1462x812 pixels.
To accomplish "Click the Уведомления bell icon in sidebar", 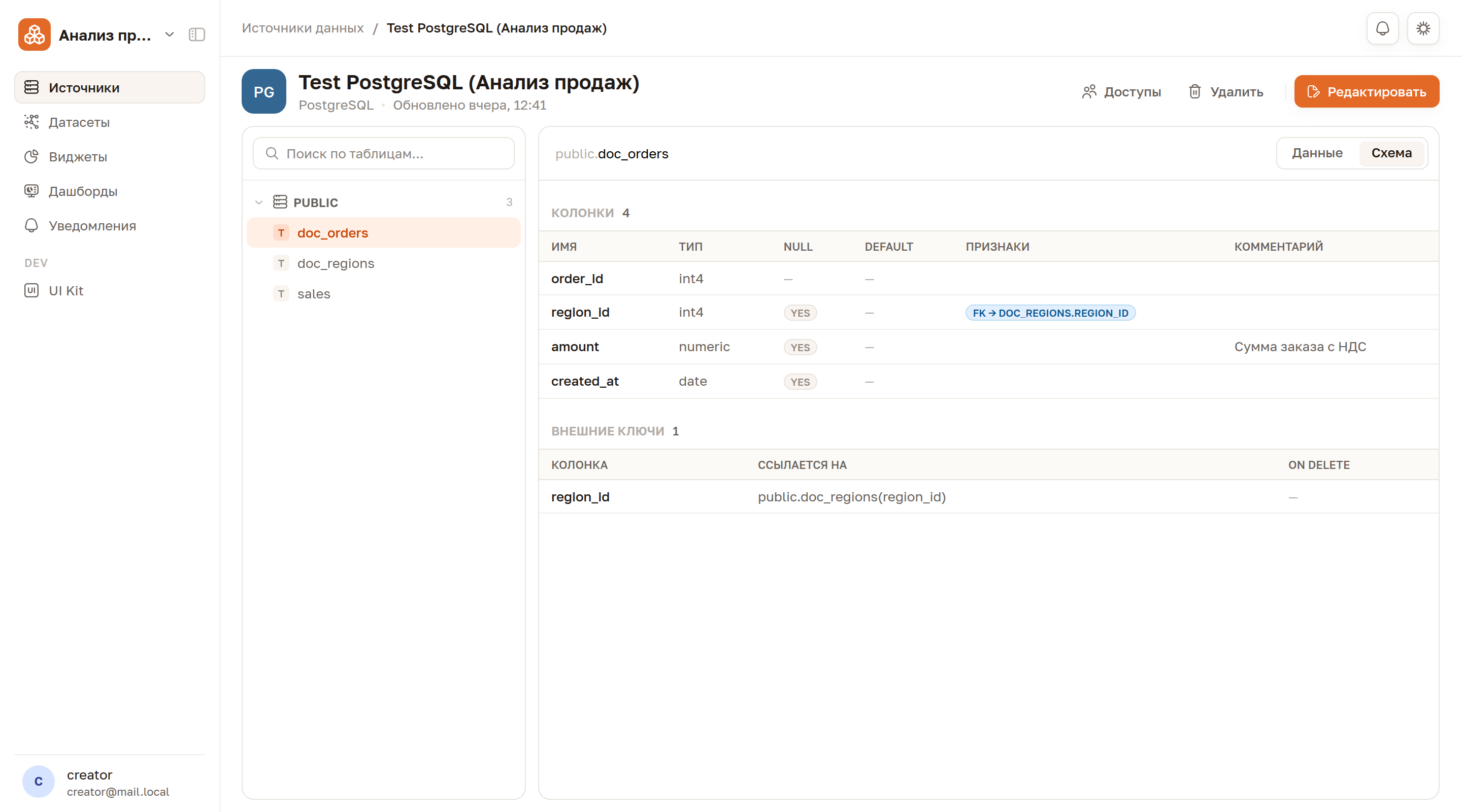I will pyautogui.click(x=32, y=226).
